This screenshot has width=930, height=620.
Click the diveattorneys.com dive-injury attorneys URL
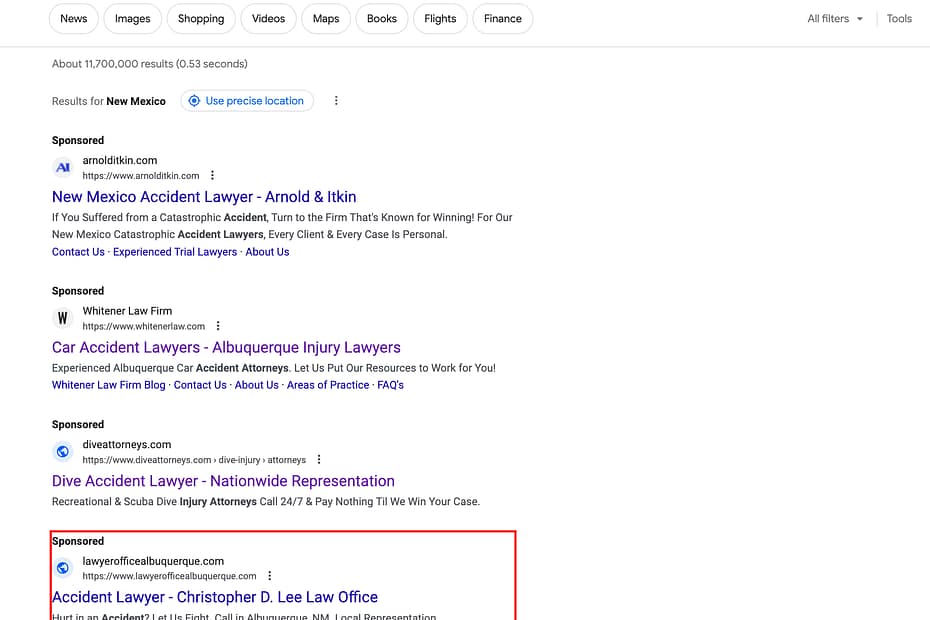tap(194, 460)
